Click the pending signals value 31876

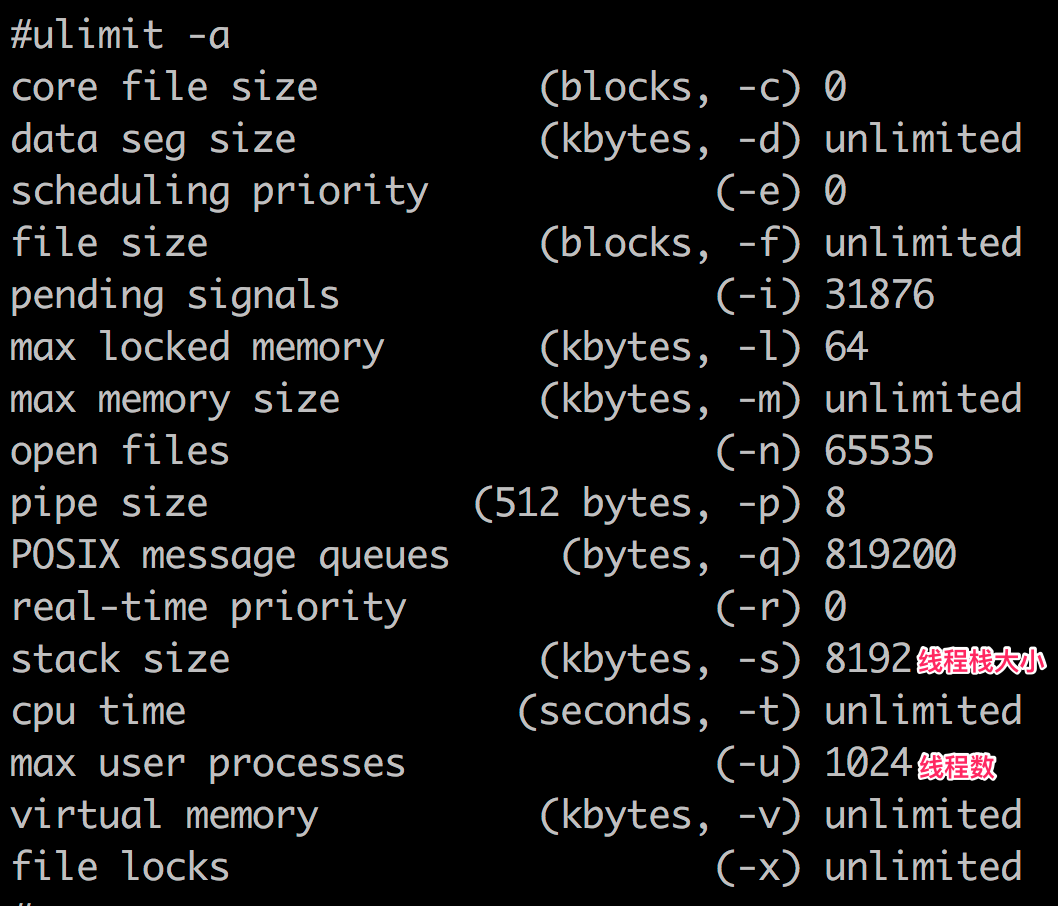click(x=879, y=296)
